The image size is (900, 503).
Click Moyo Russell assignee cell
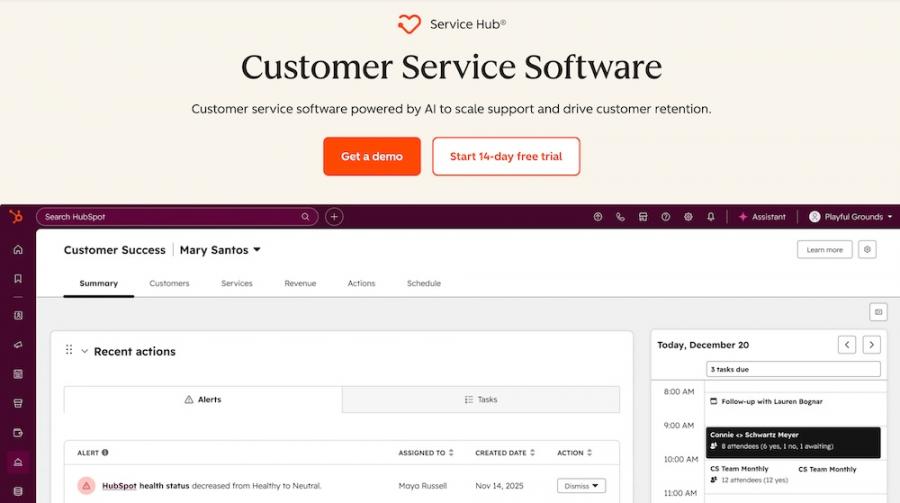click(422, 486)
